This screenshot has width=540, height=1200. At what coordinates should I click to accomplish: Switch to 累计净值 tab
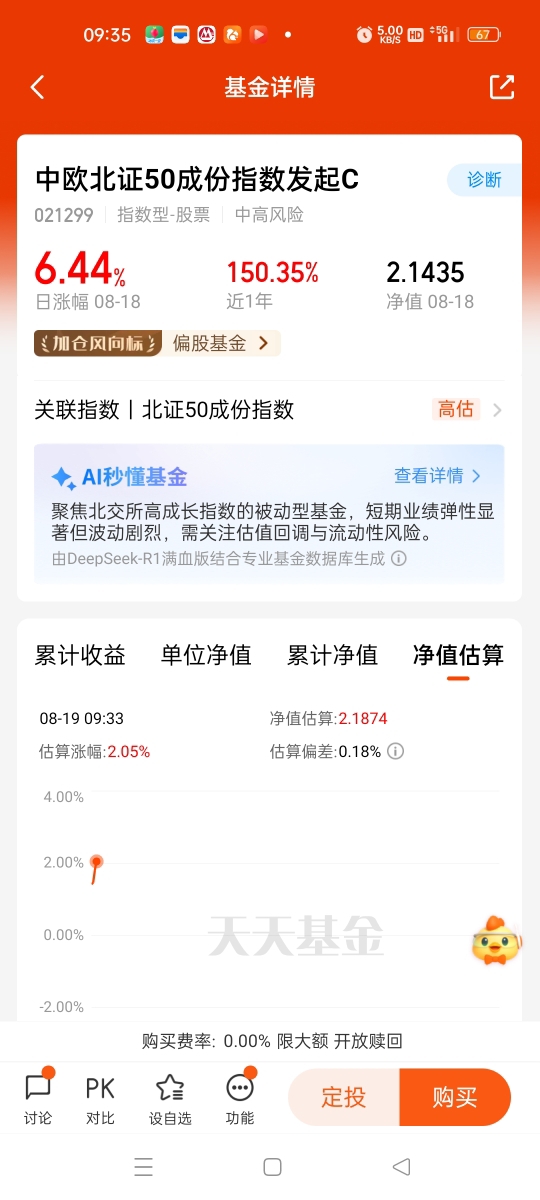[x=333, y=656]
